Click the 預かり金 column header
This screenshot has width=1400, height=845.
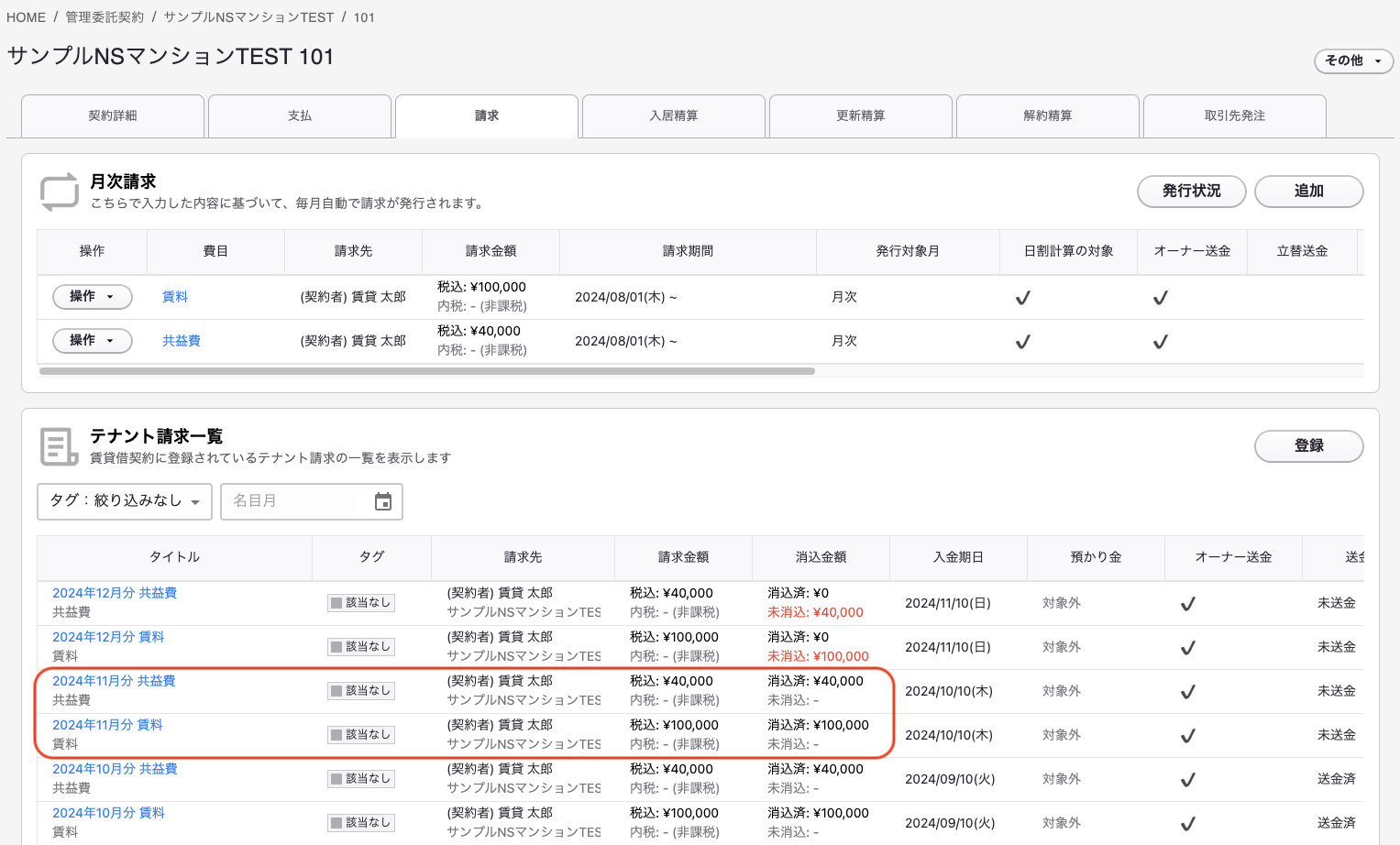pos(1096,557)
